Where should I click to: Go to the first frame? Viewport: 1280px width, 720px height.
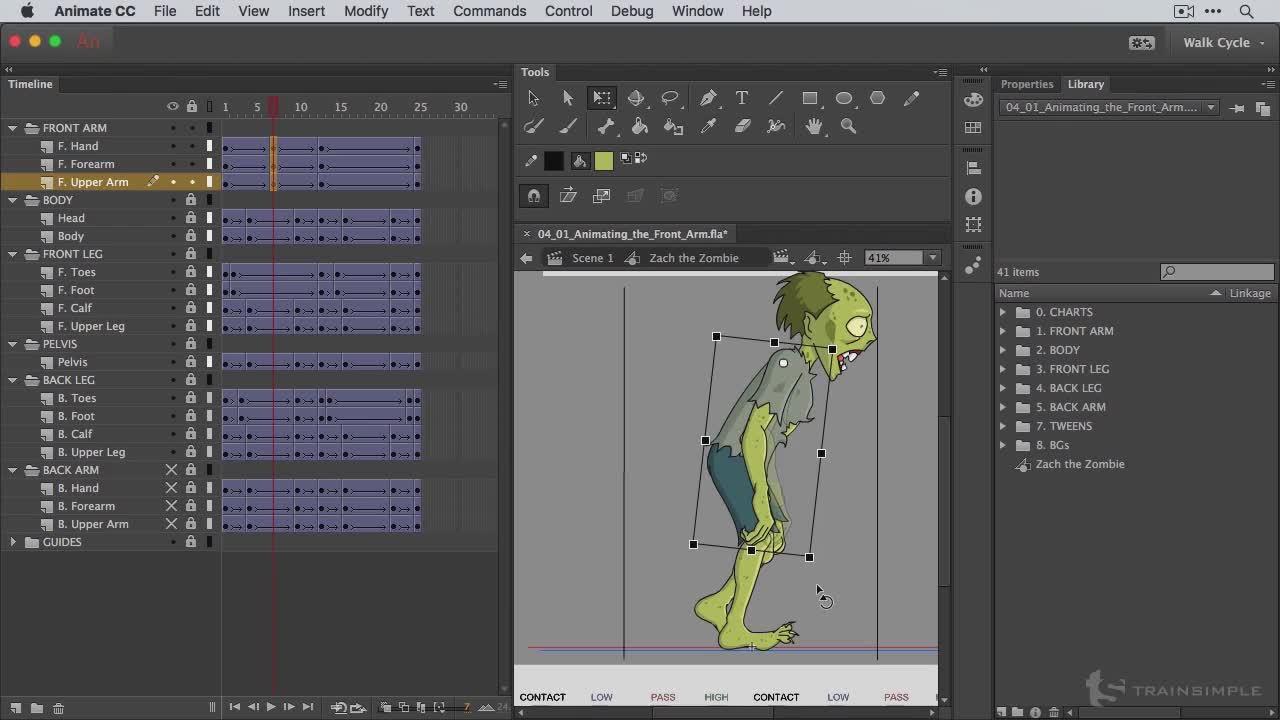(x=234, y=707)
